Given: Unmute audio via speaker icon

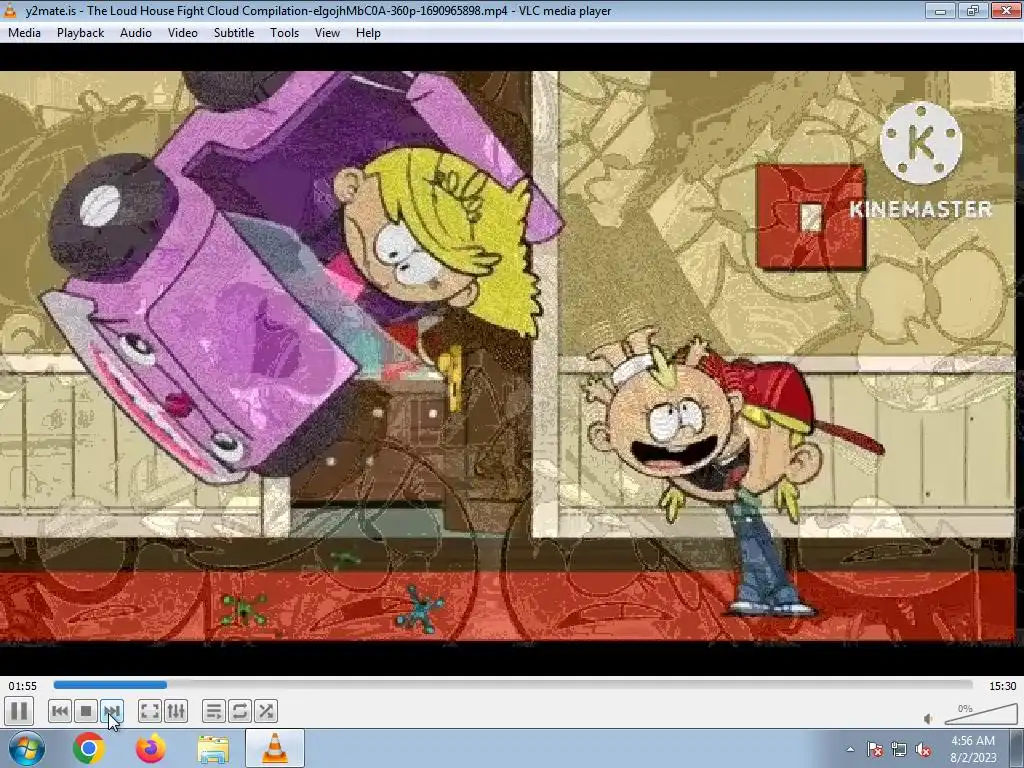Looking at the screenshot, I should (x=928, y=719).
